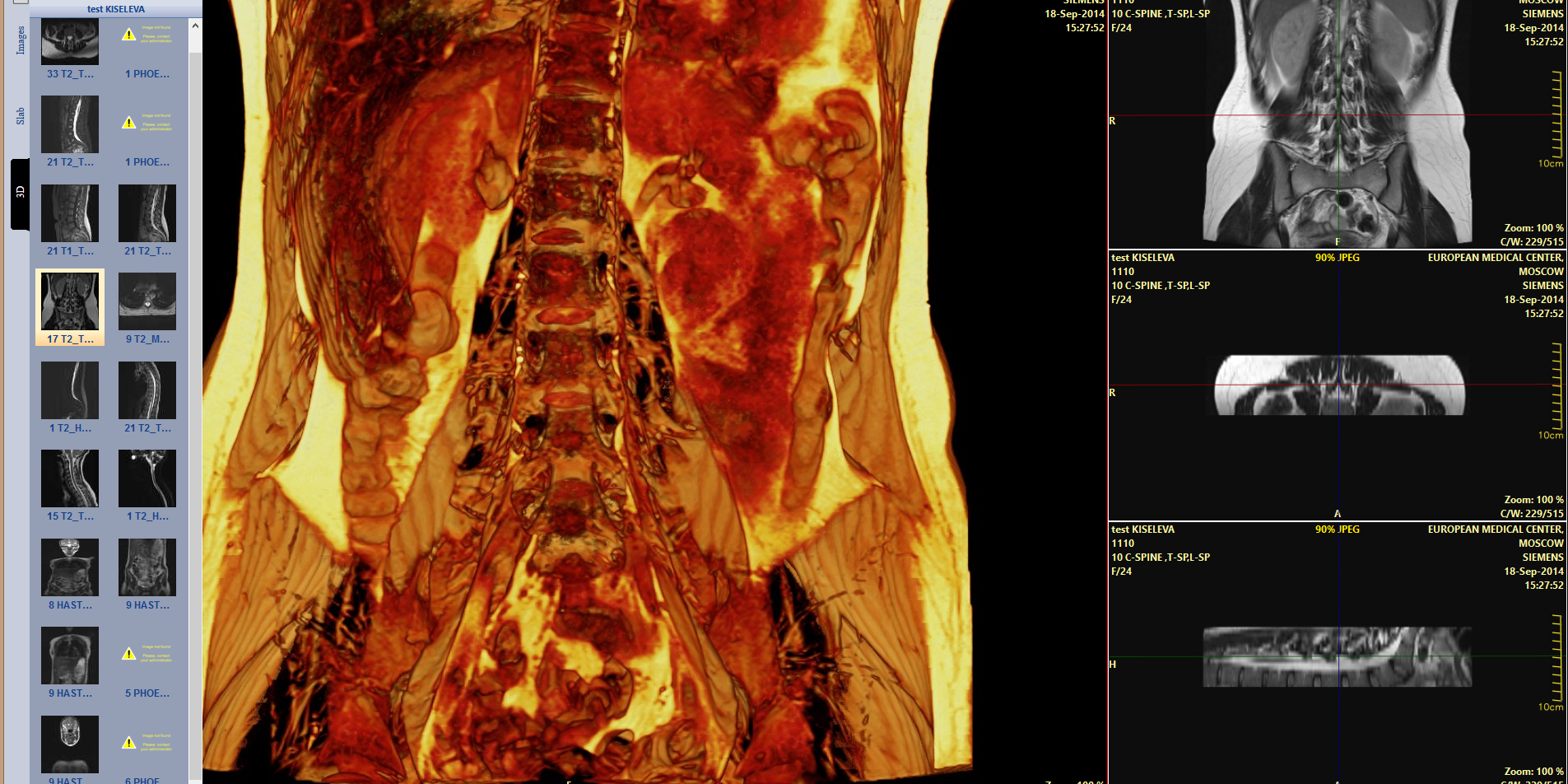Activate the bottom sagittal reformat view

1338,653
